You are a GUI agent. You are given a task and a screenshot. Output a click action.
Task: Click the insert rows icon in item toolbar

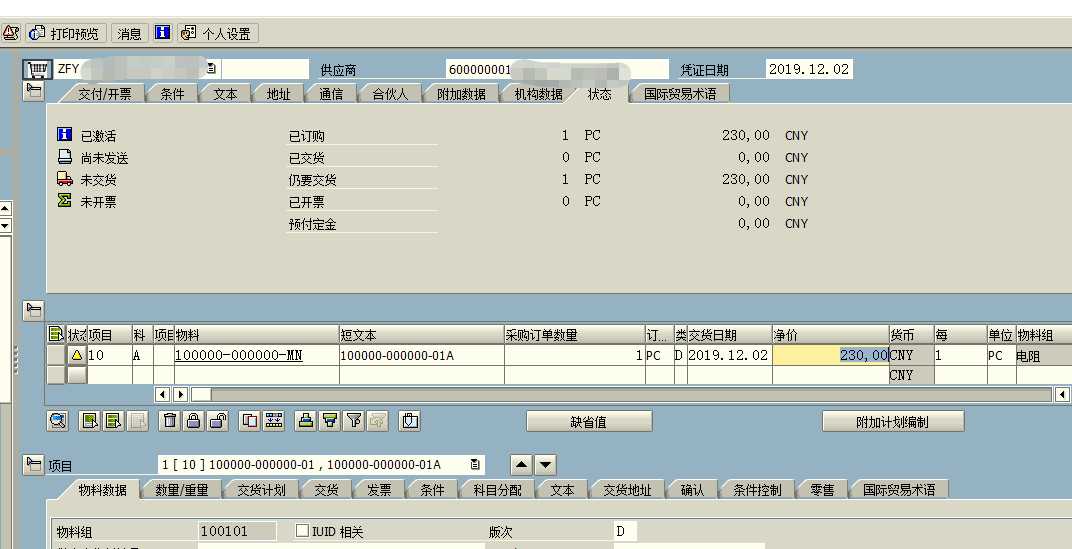tap(273, 420)
